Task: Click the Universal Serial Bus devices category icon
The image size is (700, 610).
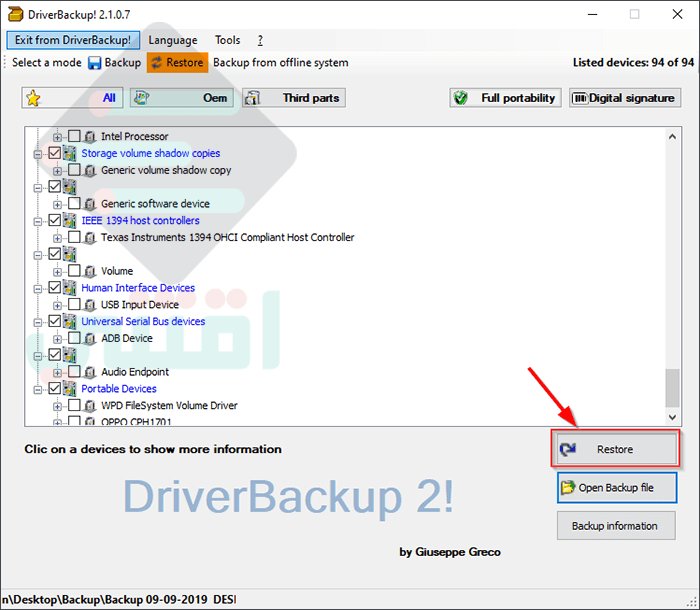Action: coord(69,322)
